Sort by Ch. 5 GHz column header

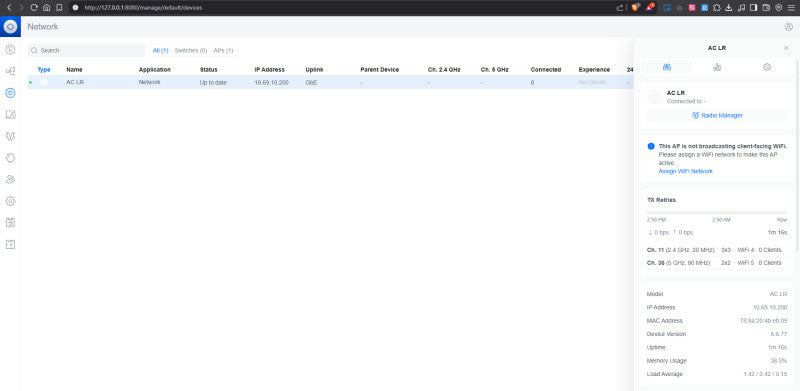(494, 69)
